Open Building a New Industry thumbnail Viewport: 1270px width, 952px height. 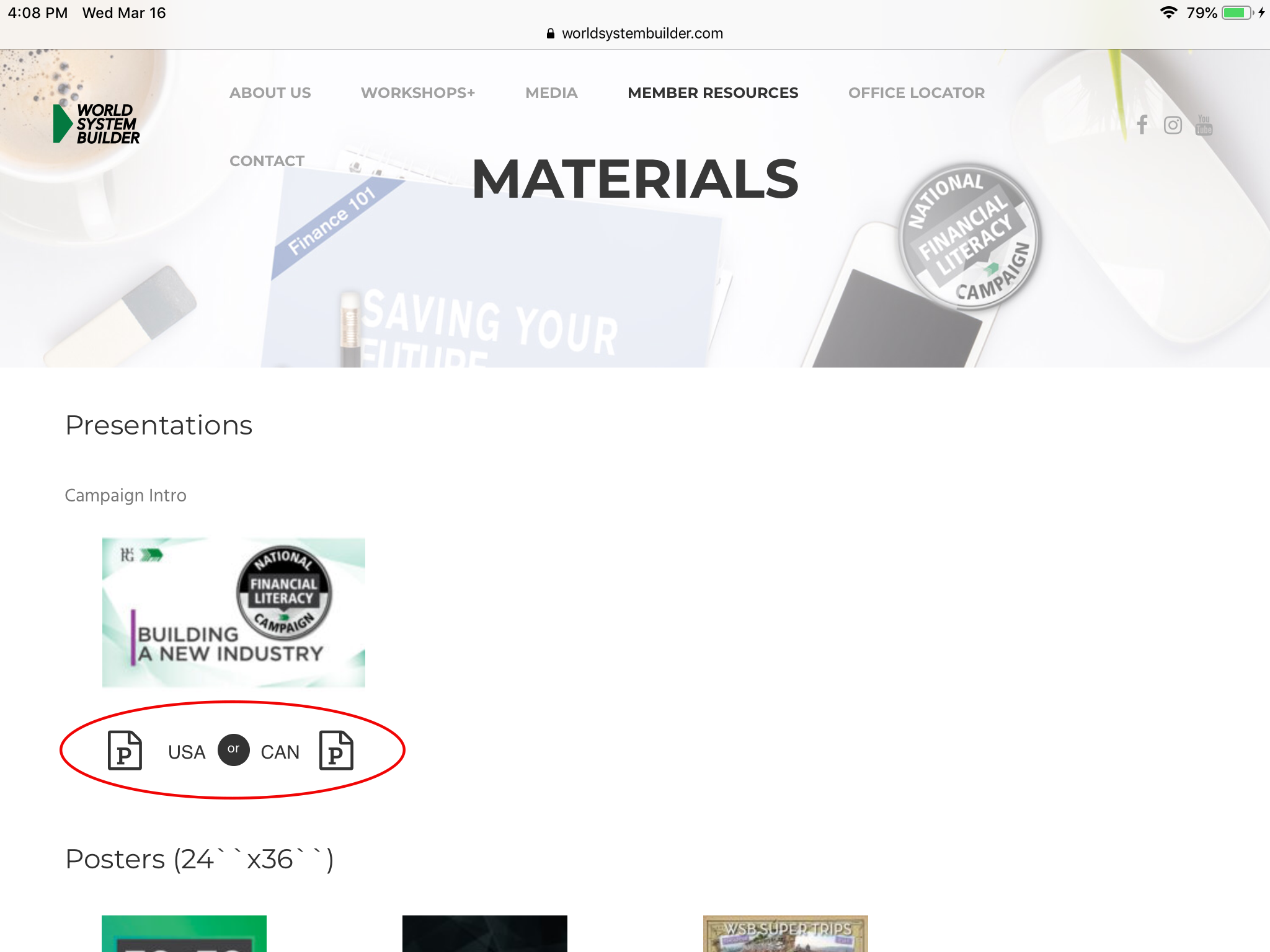(x=234, y=612)
